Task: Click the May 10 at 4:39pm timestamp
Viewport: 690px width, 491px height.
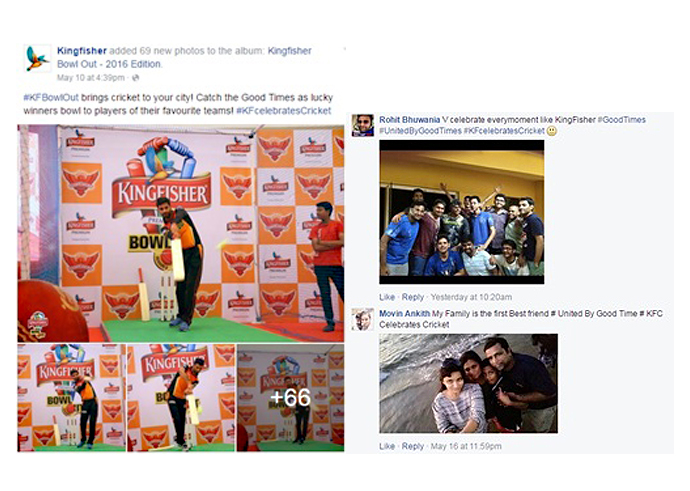Action: coord(91,78)
